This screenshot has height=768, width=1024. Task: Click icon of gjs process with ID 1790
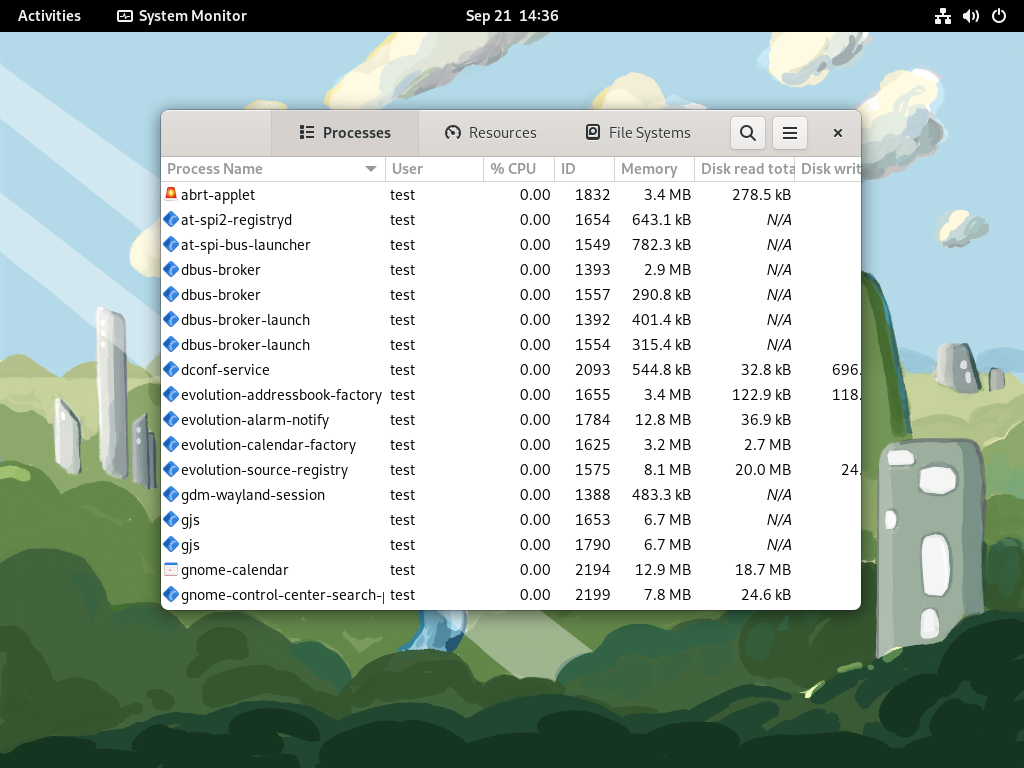click(171, 544)
